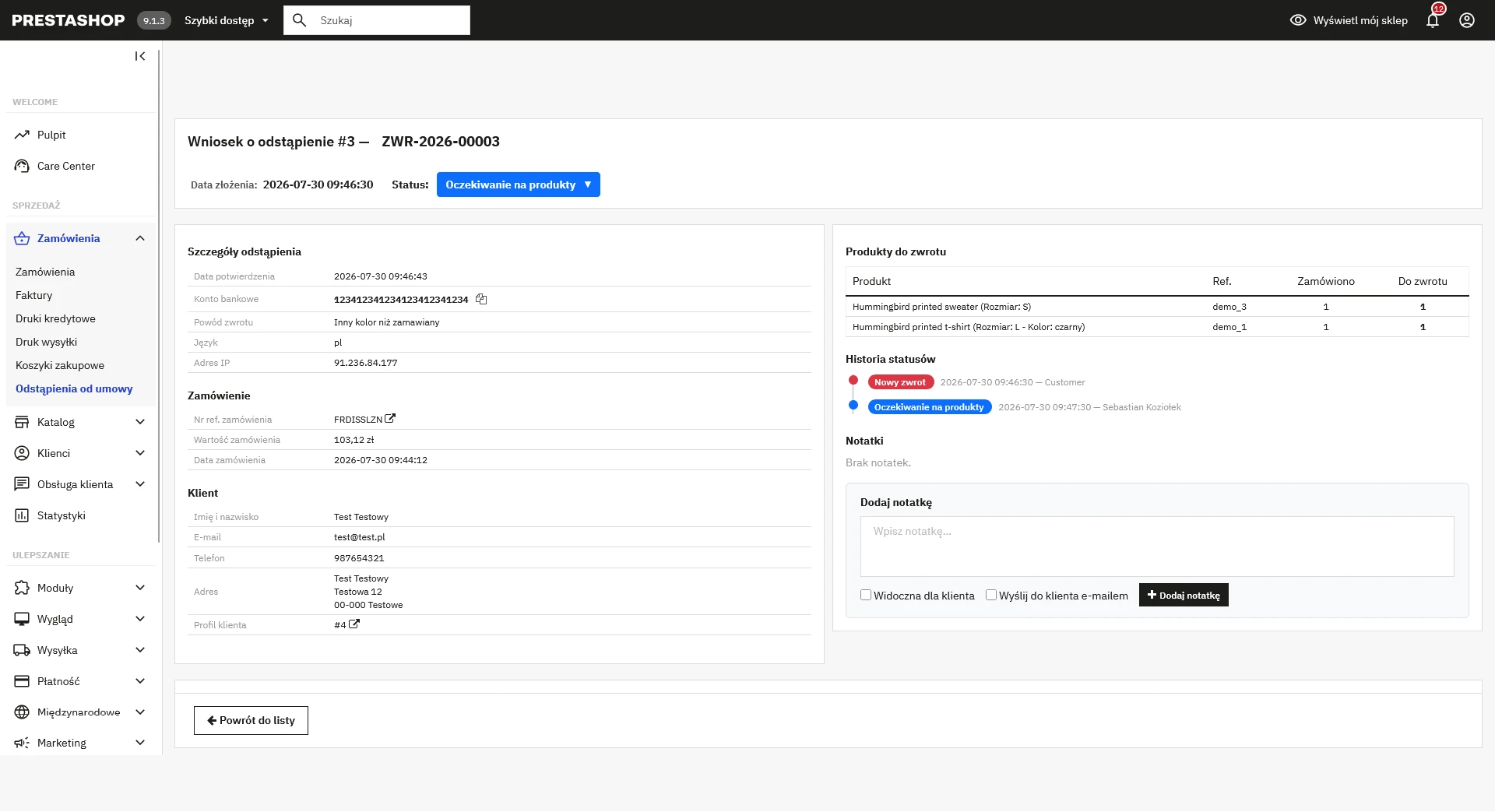The image size is (1495, 812).
Task: Open the Druki kredytowe submenu item
Action: 55,318
